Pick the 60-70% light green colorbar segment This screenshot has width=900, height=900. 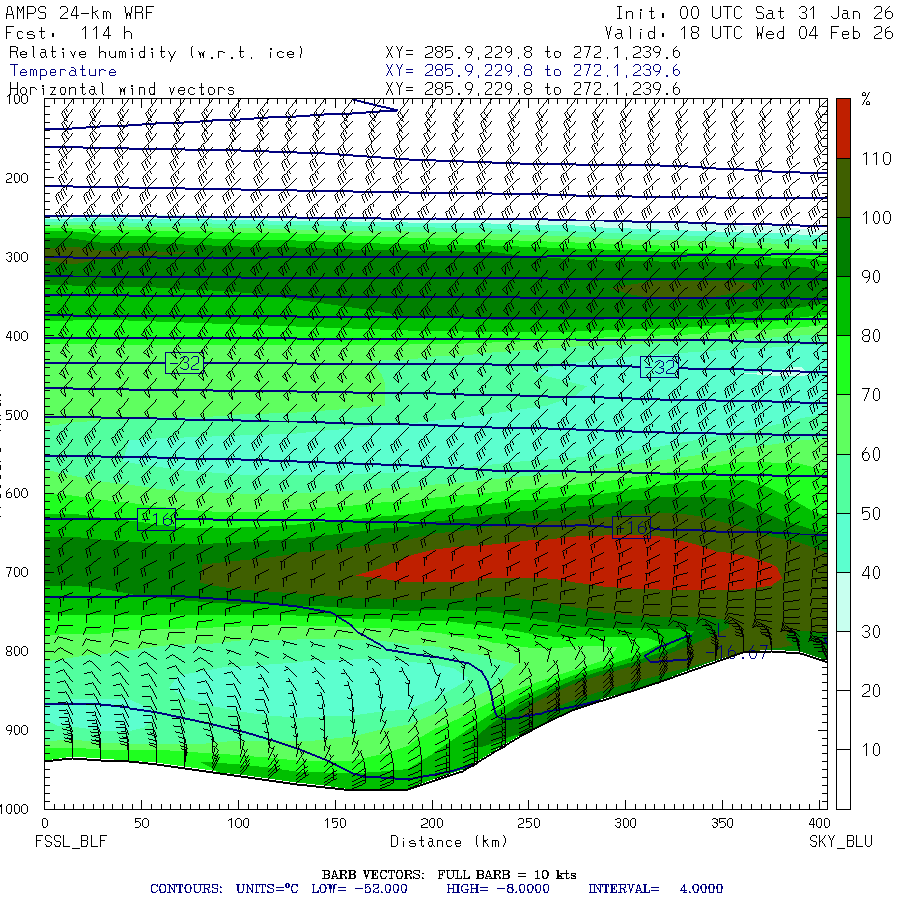coord(843,424)
